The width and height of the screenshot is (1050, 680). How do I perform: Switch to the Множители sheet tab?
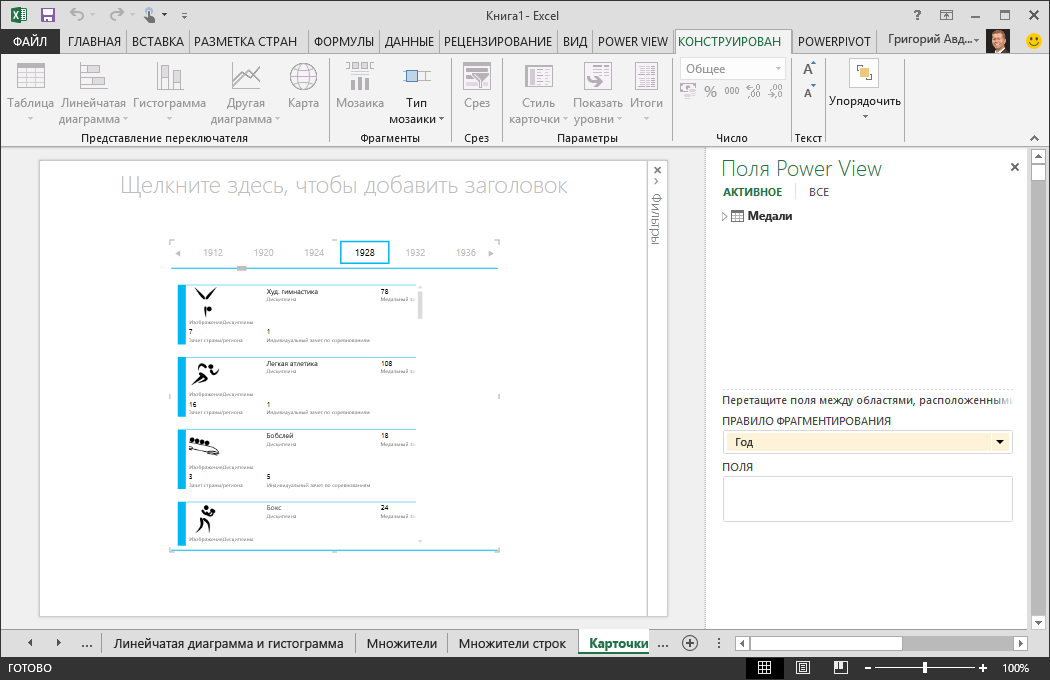(x=402, y=644)
